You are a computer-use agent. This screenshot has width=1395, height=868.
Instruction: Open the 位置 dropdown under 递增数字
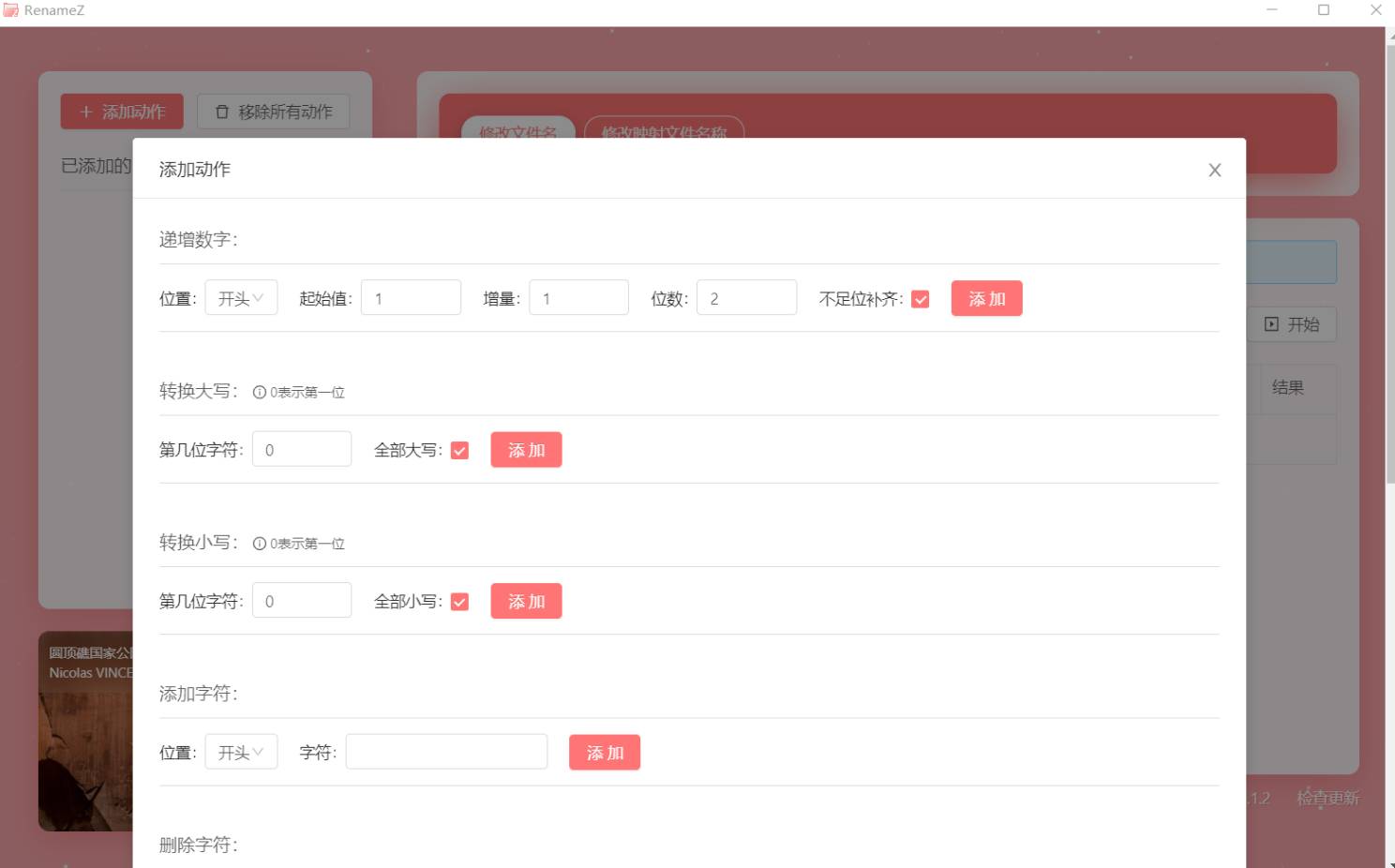pos(241,298)
